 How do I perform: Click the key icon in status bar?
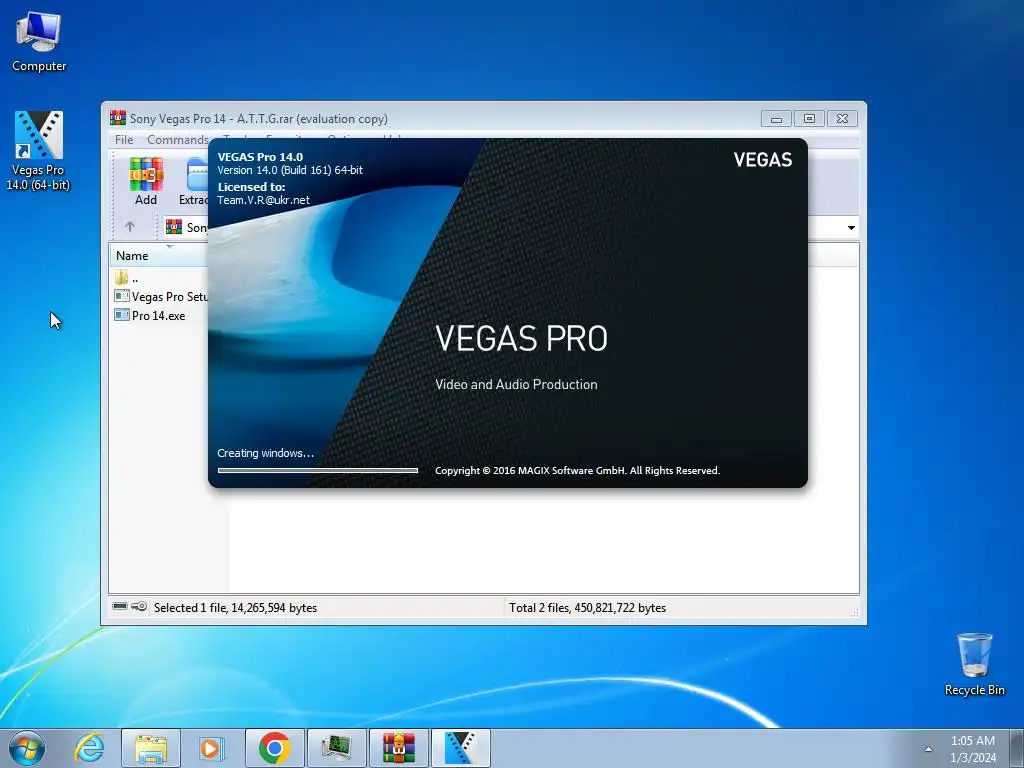(138, 606)
